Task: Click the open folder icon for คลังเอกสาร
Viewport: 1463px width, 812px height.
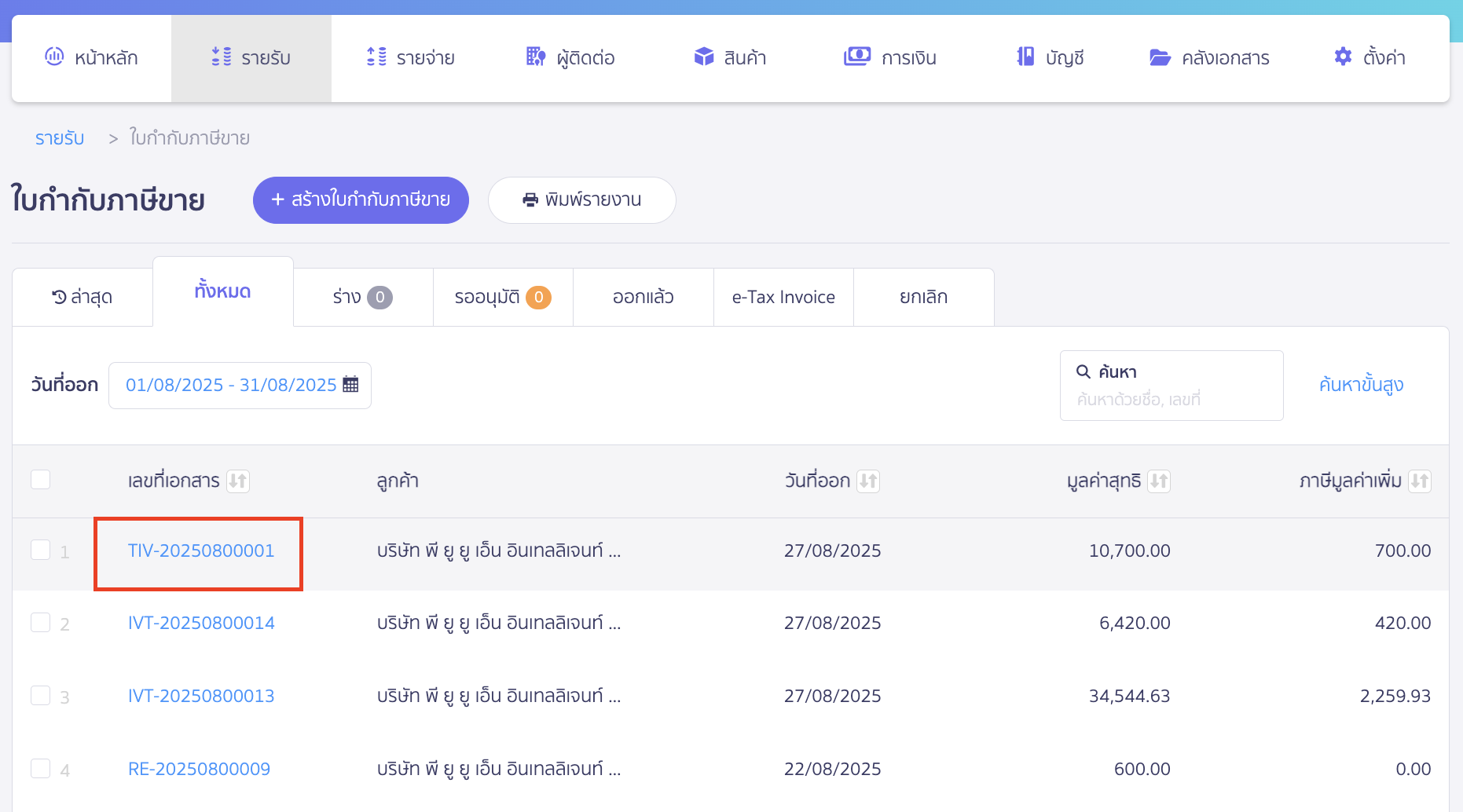Action: point(1160,57)
